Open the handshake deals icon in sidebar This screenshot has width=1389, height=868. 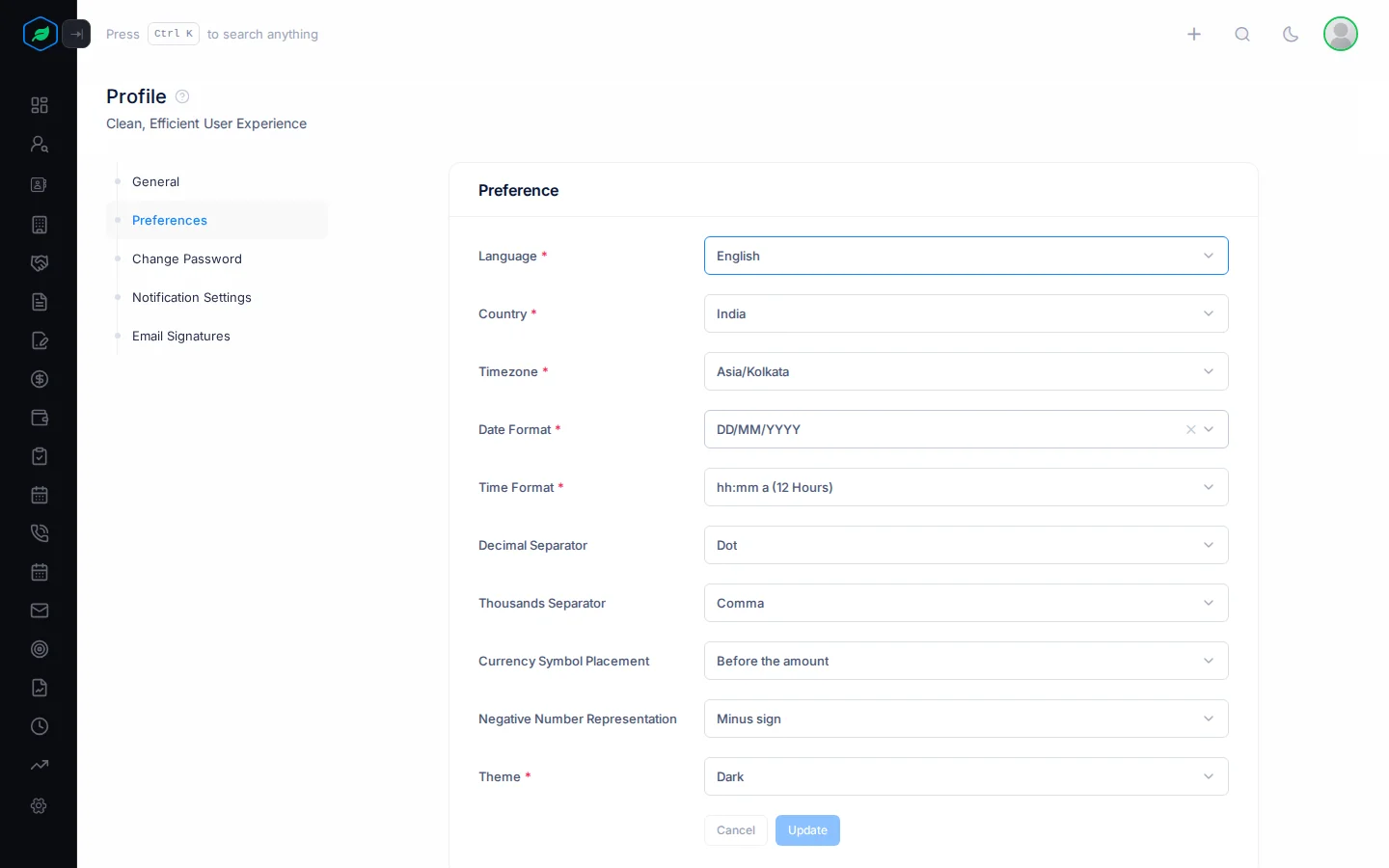click(x=40, y=263)
